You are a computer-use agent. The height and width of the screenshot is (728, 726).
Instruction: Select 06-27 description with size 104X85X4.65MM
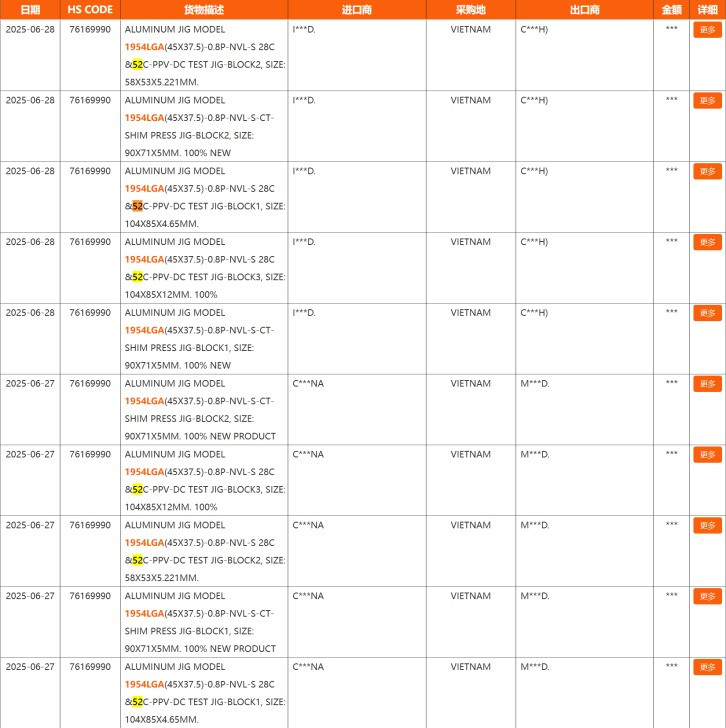click(x=205, y=693)
